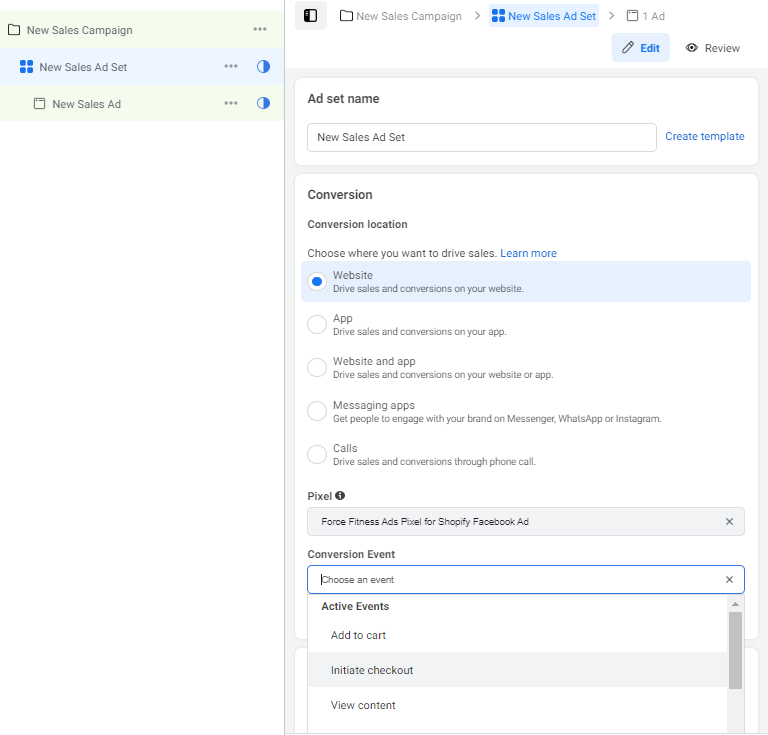Open the Conversion Event dropdown field

coord(515,580)
